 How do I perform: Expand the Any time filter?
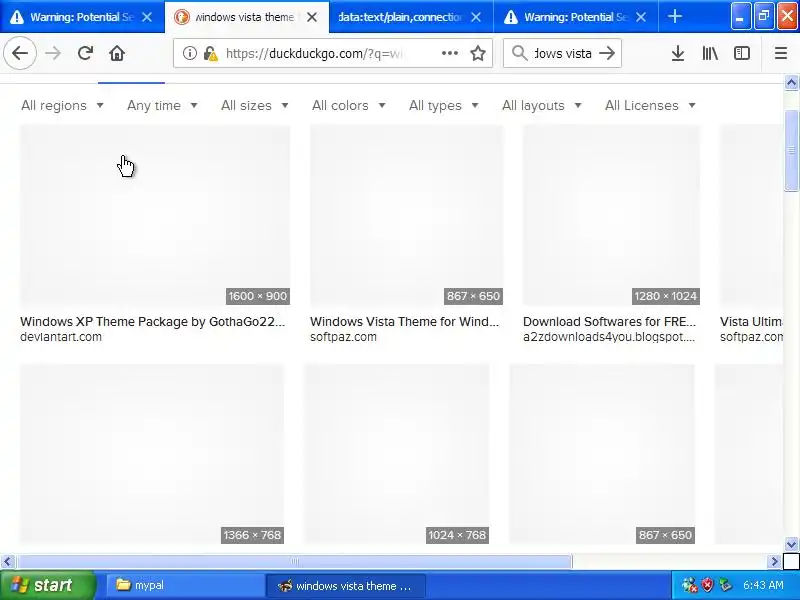click(x=162, y=105)
